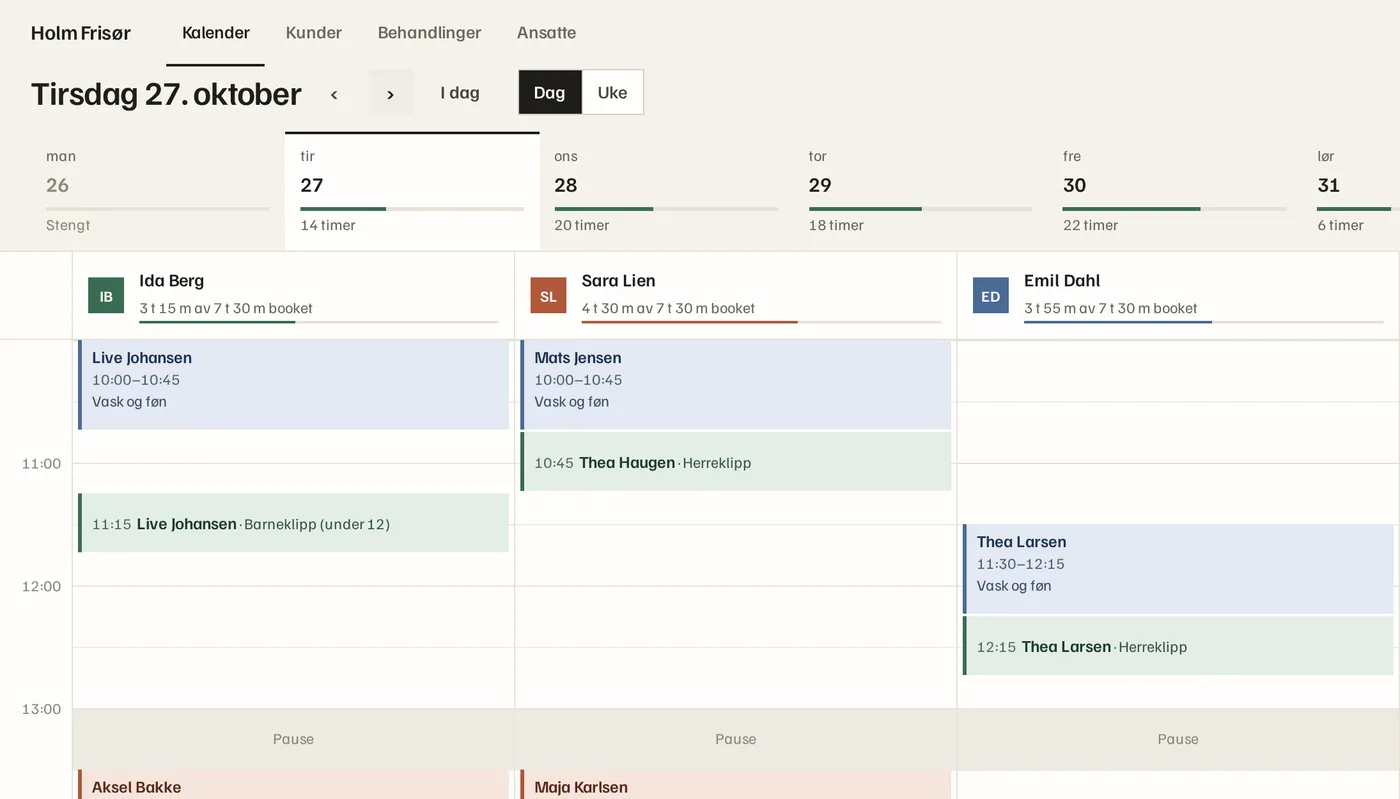Open the Kunder tab
Image resolution: width=1400 pixels, height=799 pixels.
pos(314,33)
